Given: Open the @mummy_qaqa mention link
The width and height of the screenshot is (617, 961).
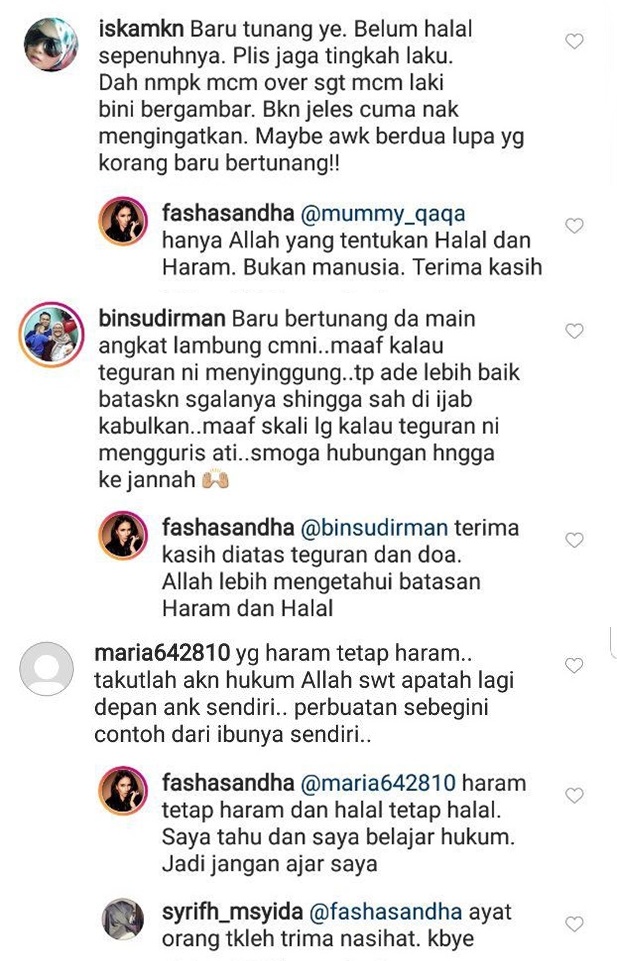Looking at the screenshot, I should (x=382, y=214).
